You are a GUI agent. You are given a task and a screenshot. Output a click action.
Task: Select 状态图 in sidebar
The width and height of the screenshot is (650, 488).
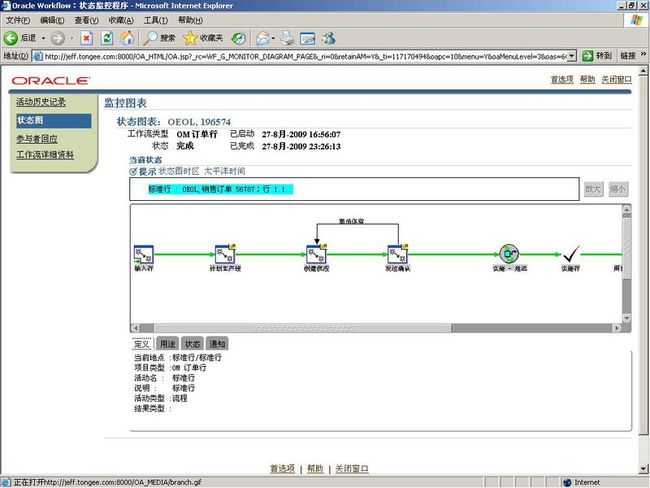click(x=53, y=121)
